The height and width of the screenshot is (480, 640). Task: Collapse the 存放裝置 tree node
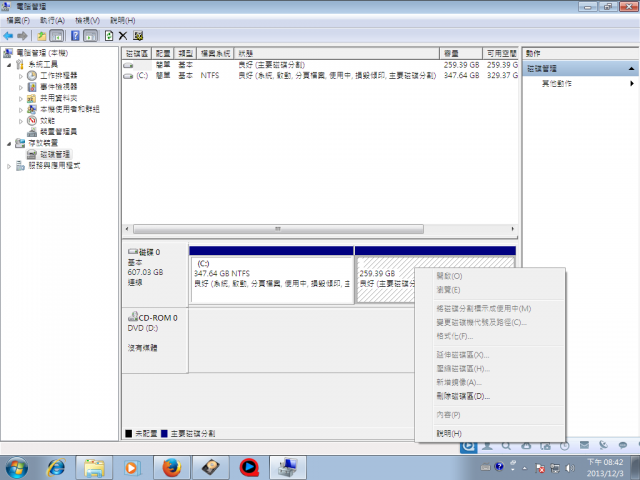[x=9, y=144]
